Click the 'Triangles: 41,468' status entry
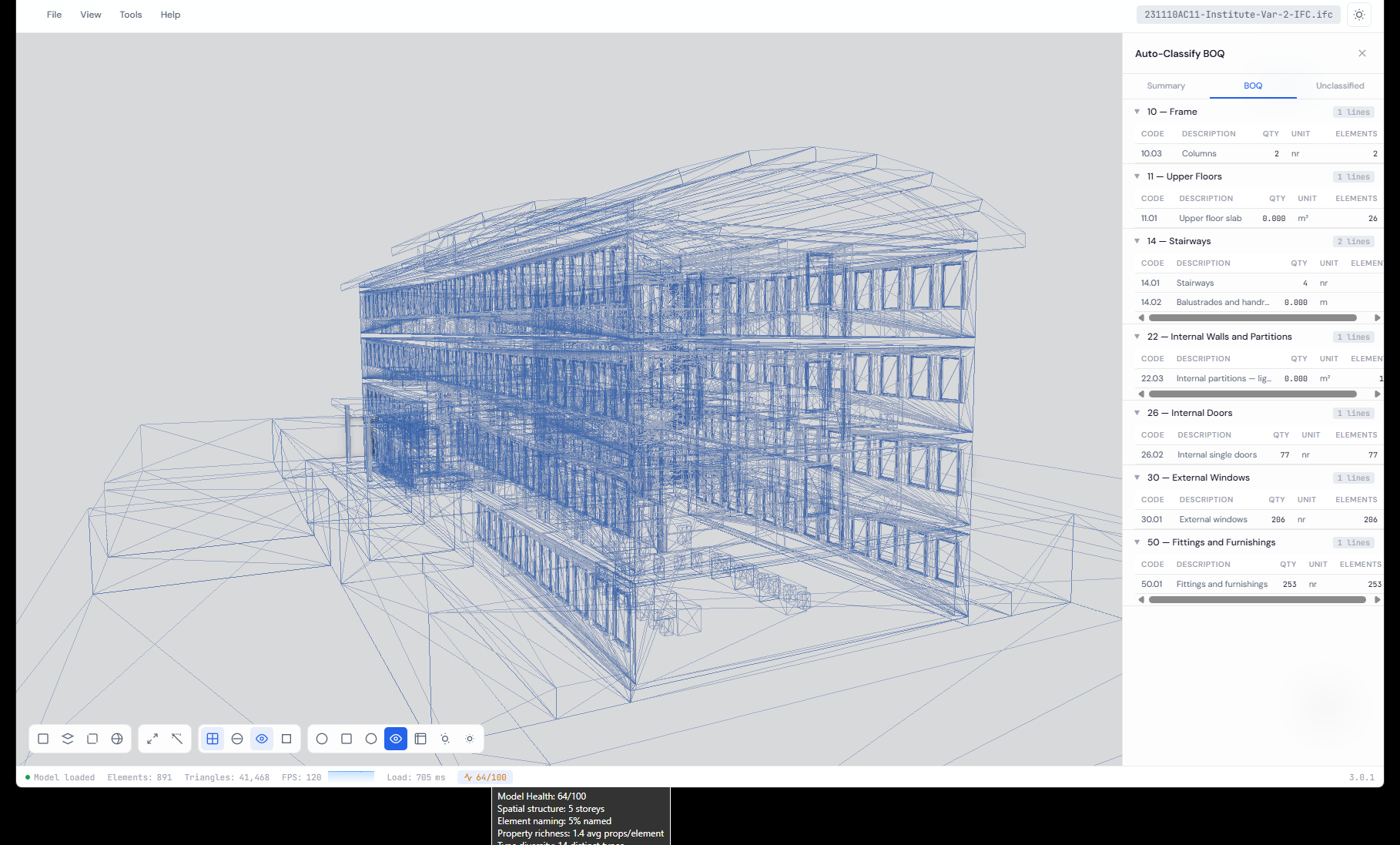 click(x=227, y=777)
